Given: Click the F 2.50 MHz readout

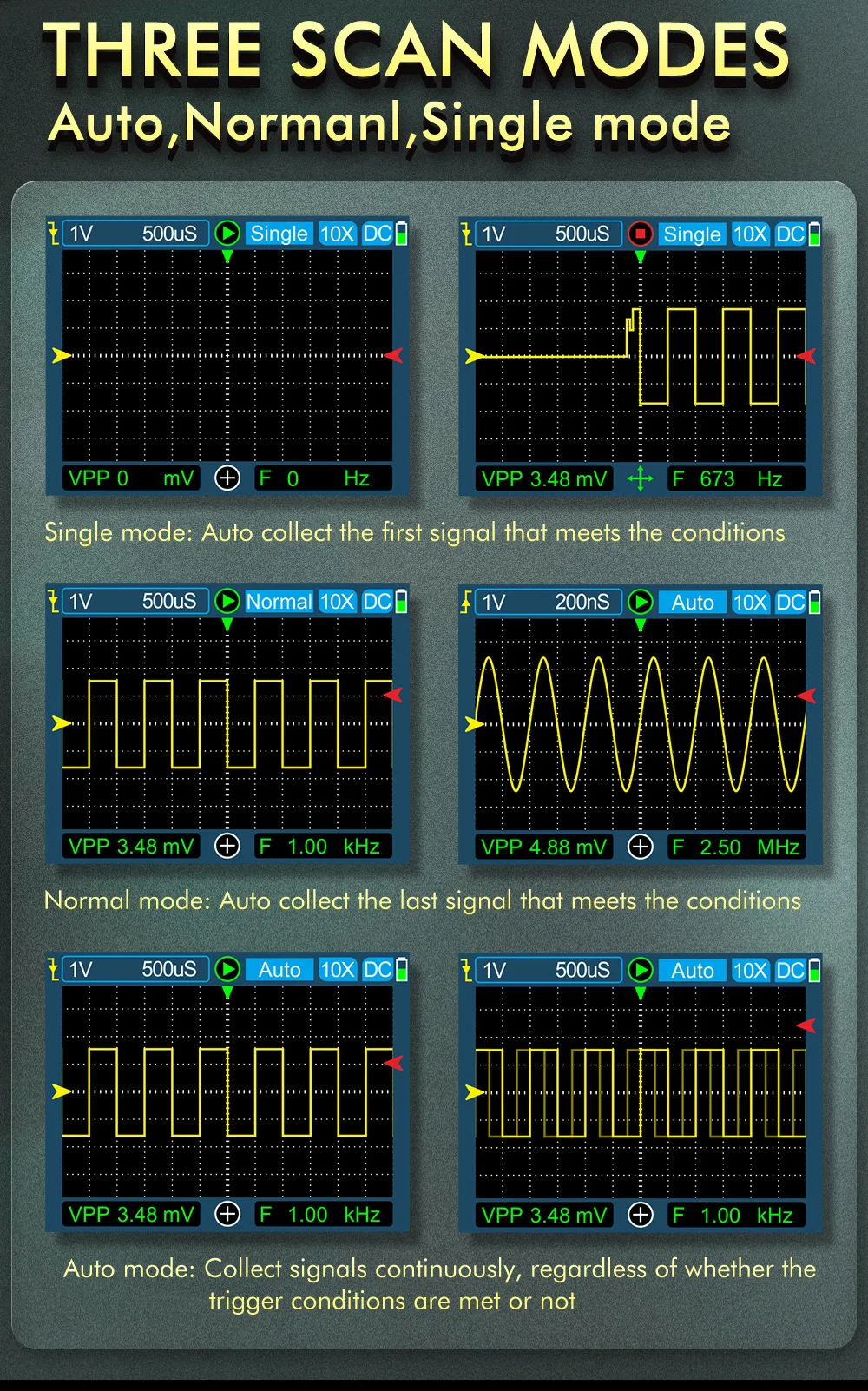Looking at the screenshot, I should point(735,847).
